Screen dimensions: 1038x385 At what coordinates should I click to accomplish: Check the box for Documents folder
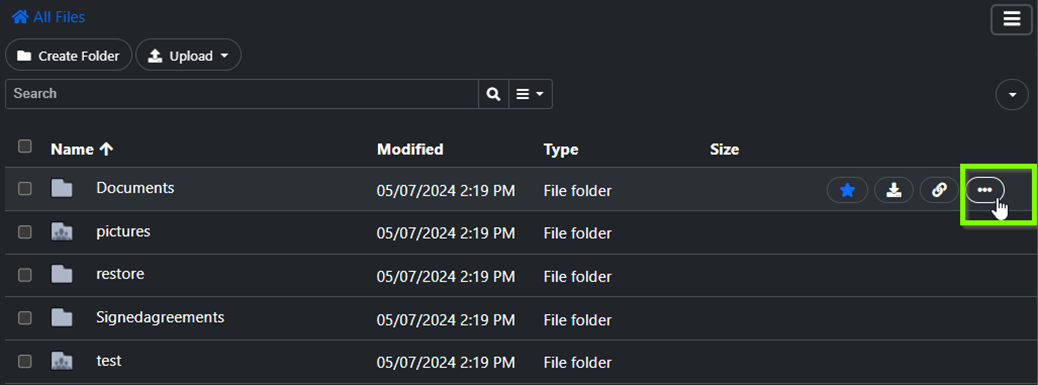click(24, 189)
